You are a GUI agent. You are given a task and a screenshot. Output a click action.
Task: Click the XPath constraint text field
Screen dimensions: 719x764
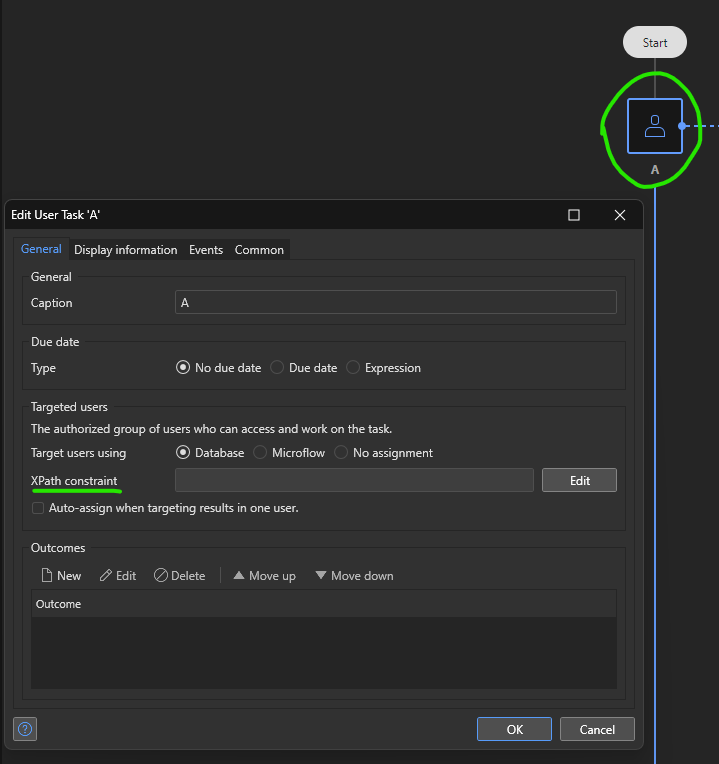(x=354, y=480)
